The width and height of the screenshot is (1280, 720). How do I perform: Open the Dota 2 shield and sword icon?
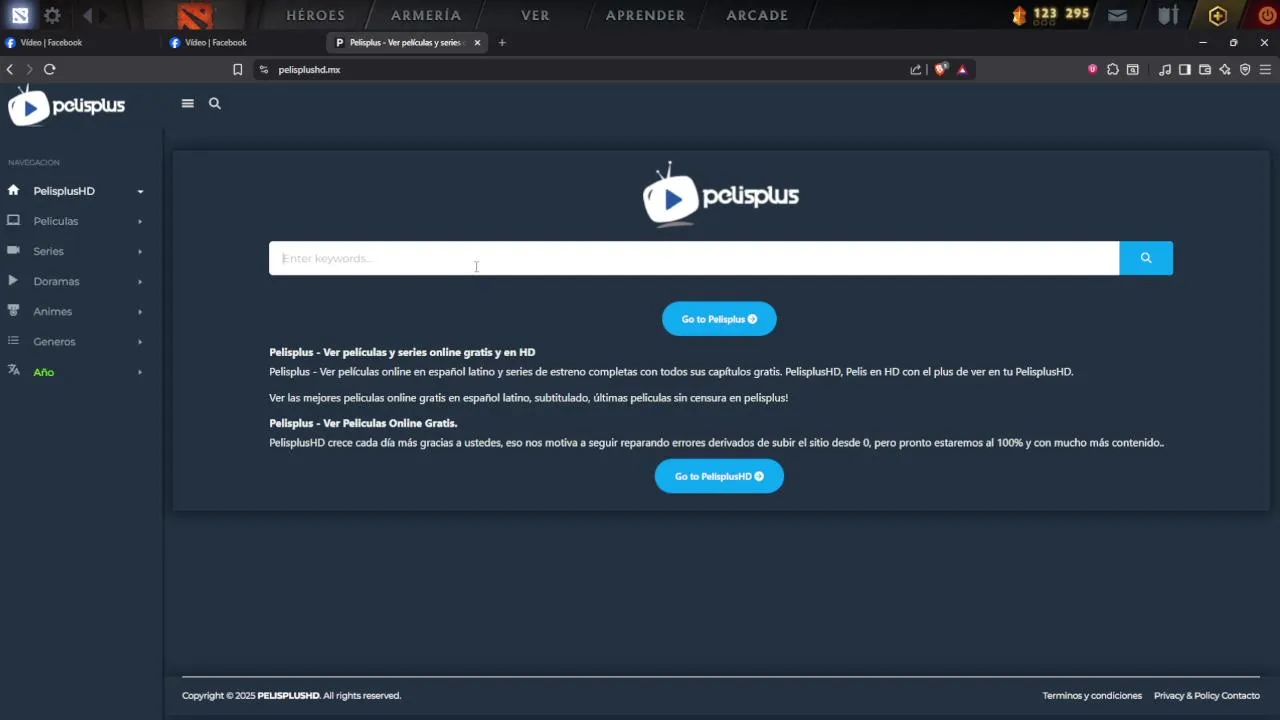click(1168, 15)
